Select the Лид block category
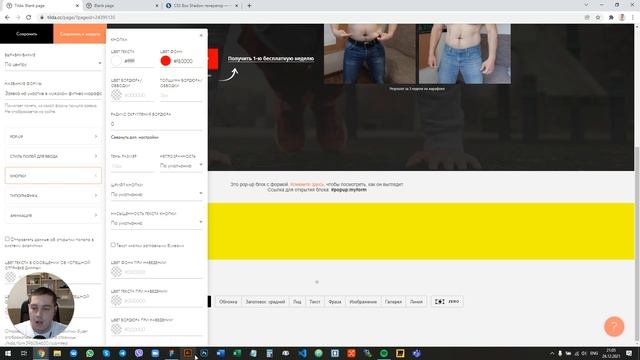The width and height of the screenshot is (640, 360). point(297,302)
